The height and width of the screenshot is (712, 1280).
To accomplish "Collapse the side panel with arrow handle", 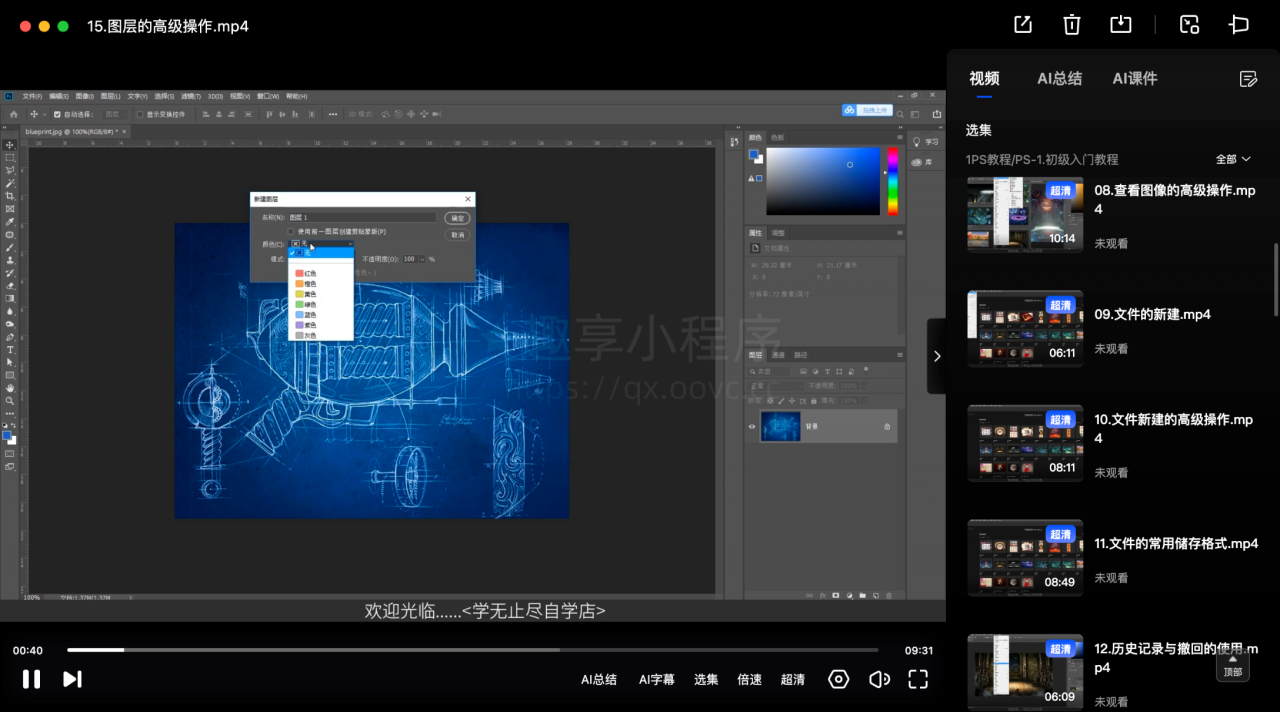I will coord(936,356).
